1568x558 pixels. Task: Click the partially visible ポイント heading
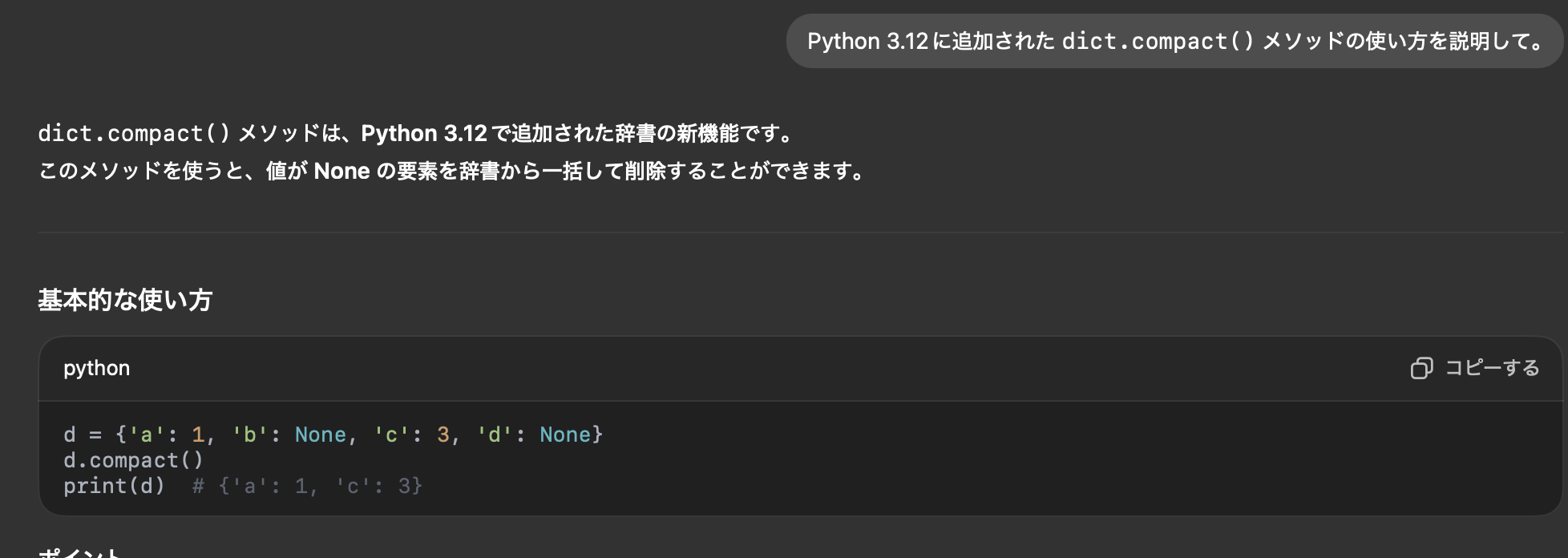point(80,553)
